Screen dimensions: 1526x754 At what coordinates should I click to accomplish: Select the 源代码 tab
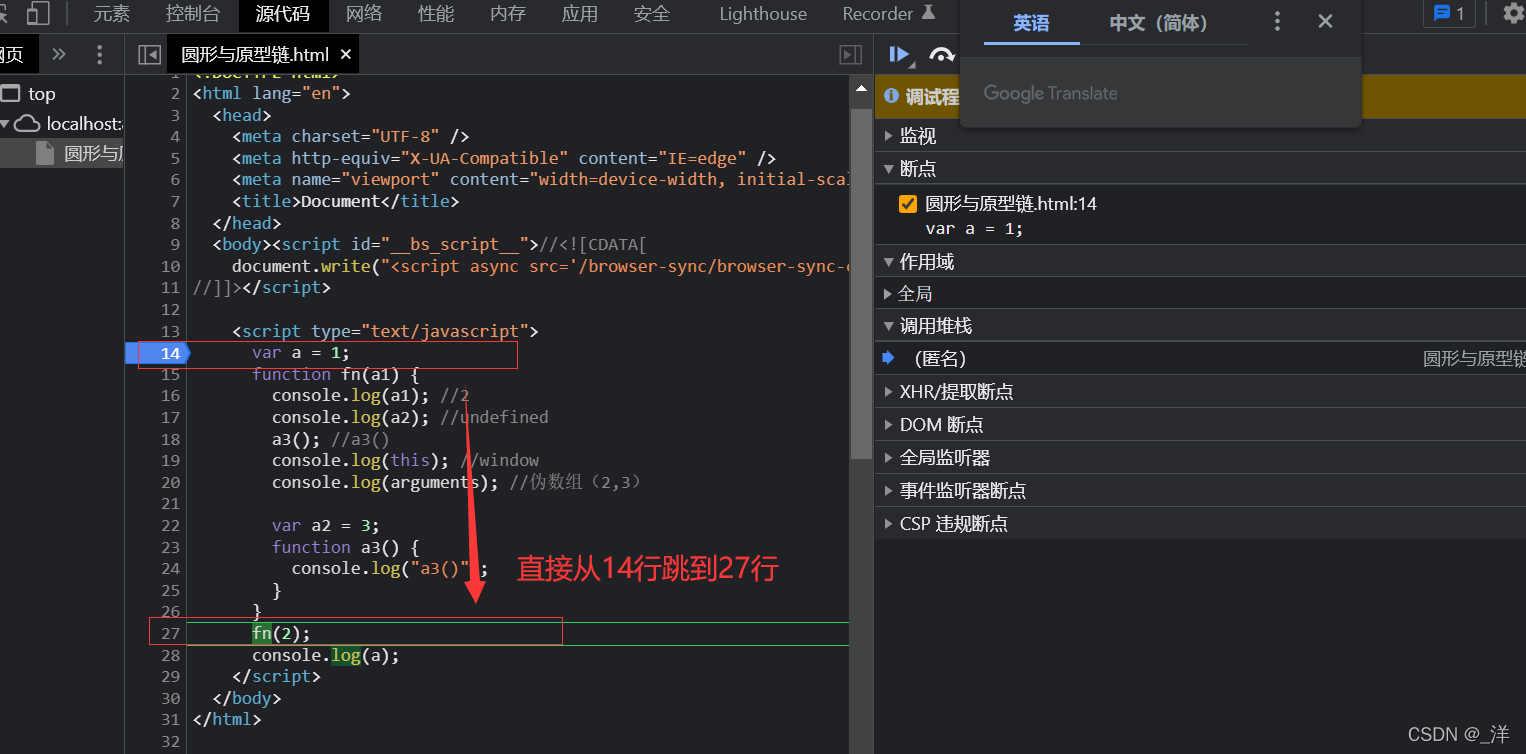tap(282, 14)
